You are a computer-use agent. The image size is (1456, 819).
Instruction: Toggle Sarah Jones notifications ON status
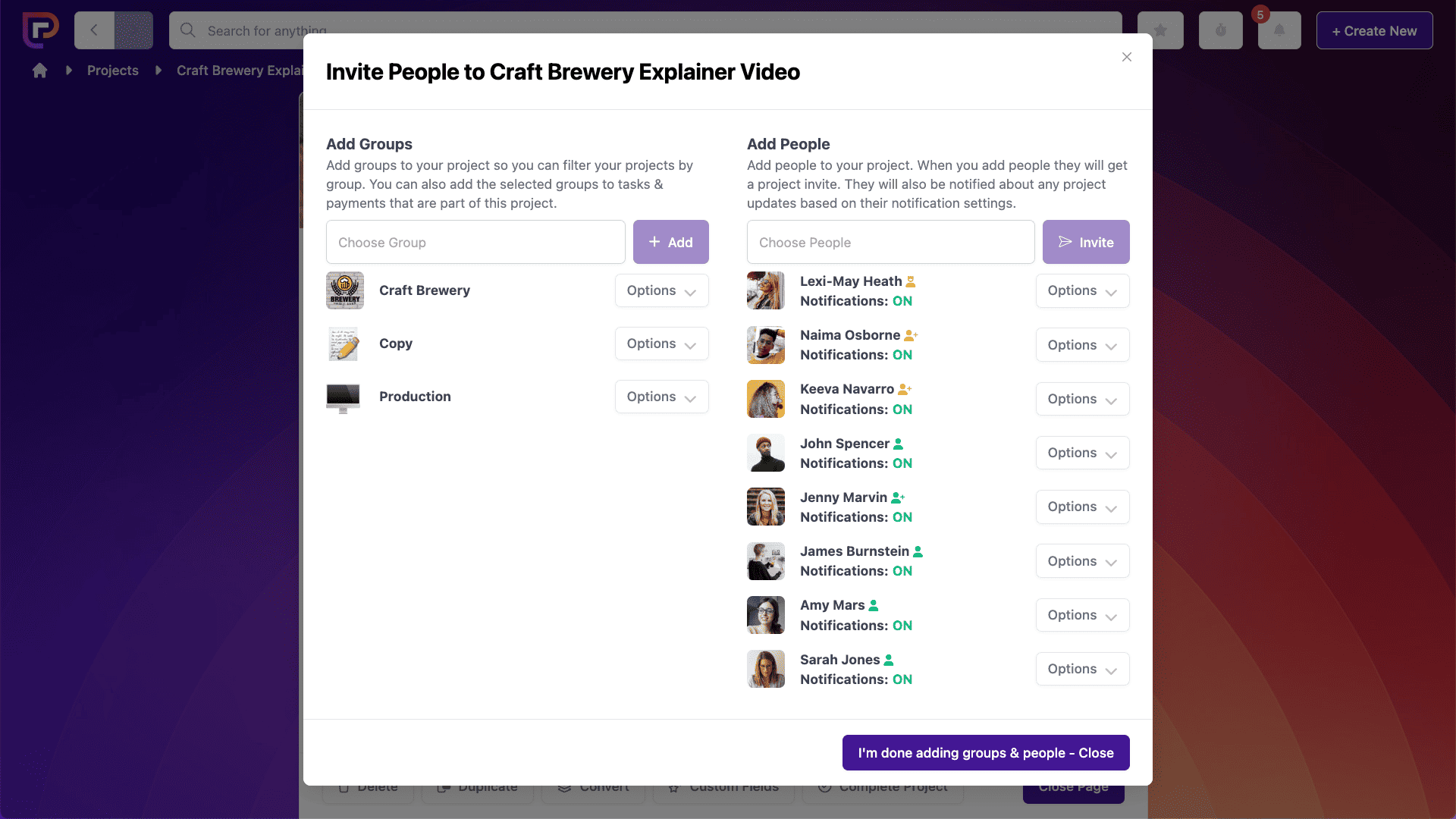click(x=902, y=679)
